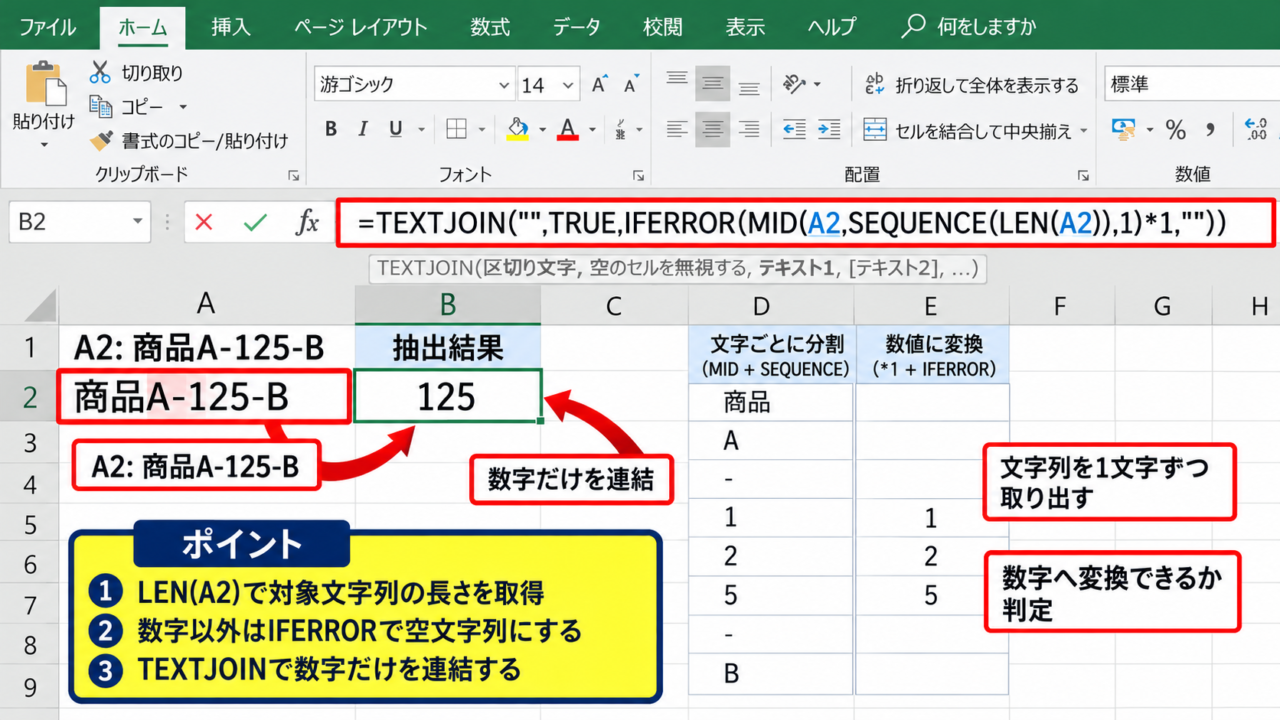Click the Orientation text angle icon
The height and width of the screenshot is (720, 1280).
[x=795, y=83]
